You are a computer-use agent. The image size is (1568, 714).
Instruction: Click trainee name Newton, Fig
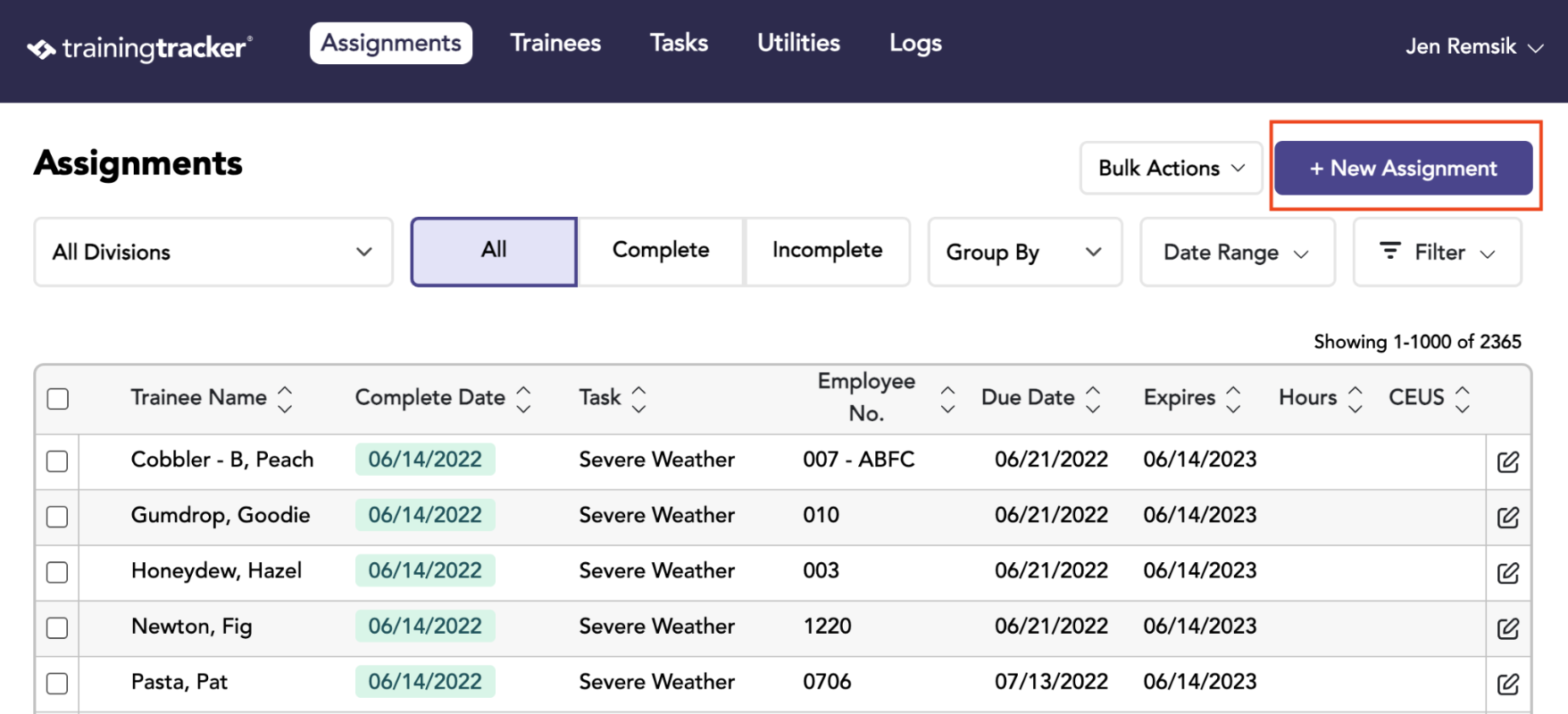(192, 627)
